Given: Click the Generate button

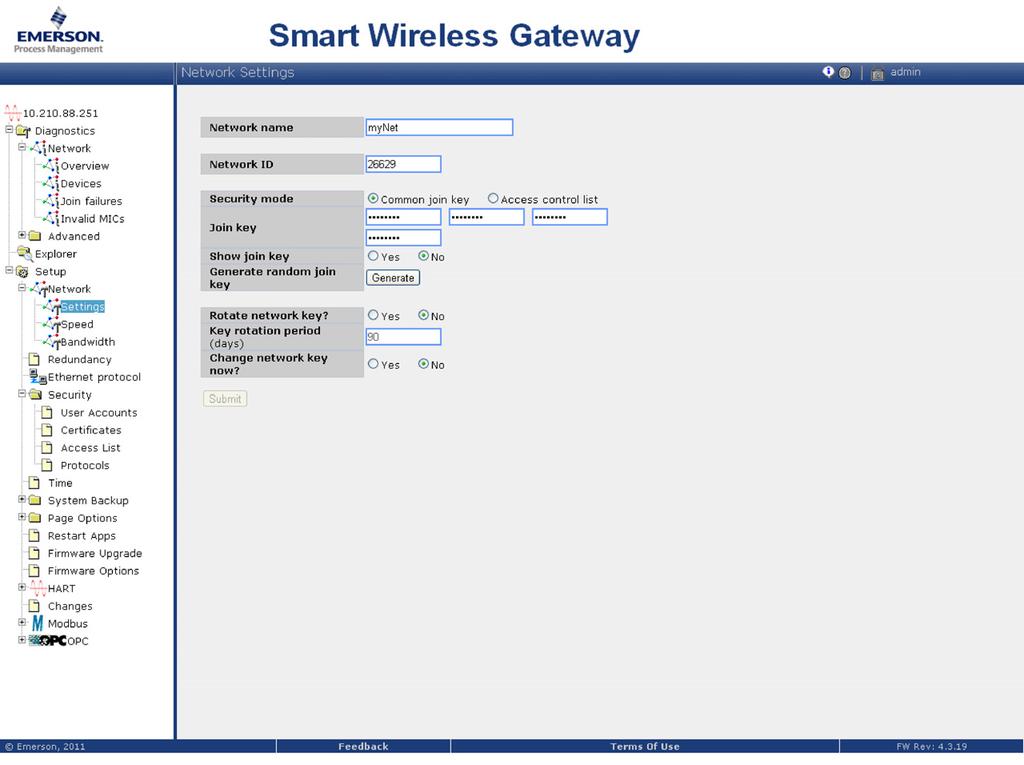Looking at the screenshot, I should coord(393,278).
